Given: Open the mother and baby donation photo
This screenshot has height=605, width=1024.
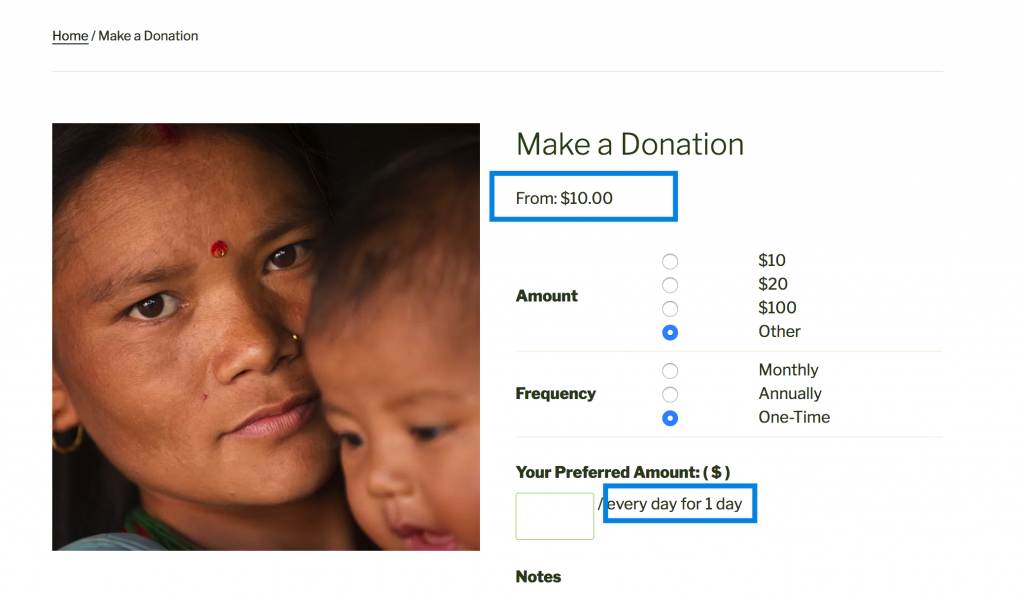Looking at the screenshot, I should tap(266, 336).
